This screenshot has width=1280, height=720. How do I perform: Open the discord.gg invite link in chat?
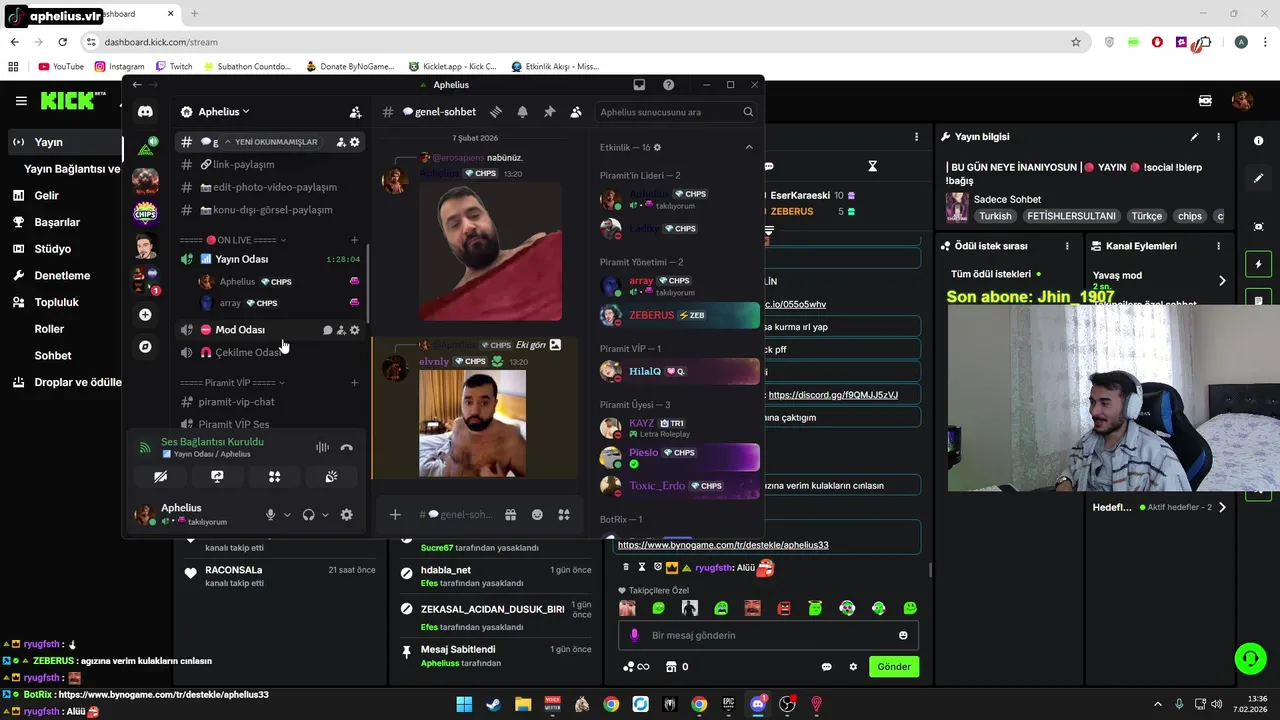pos(833,395)
